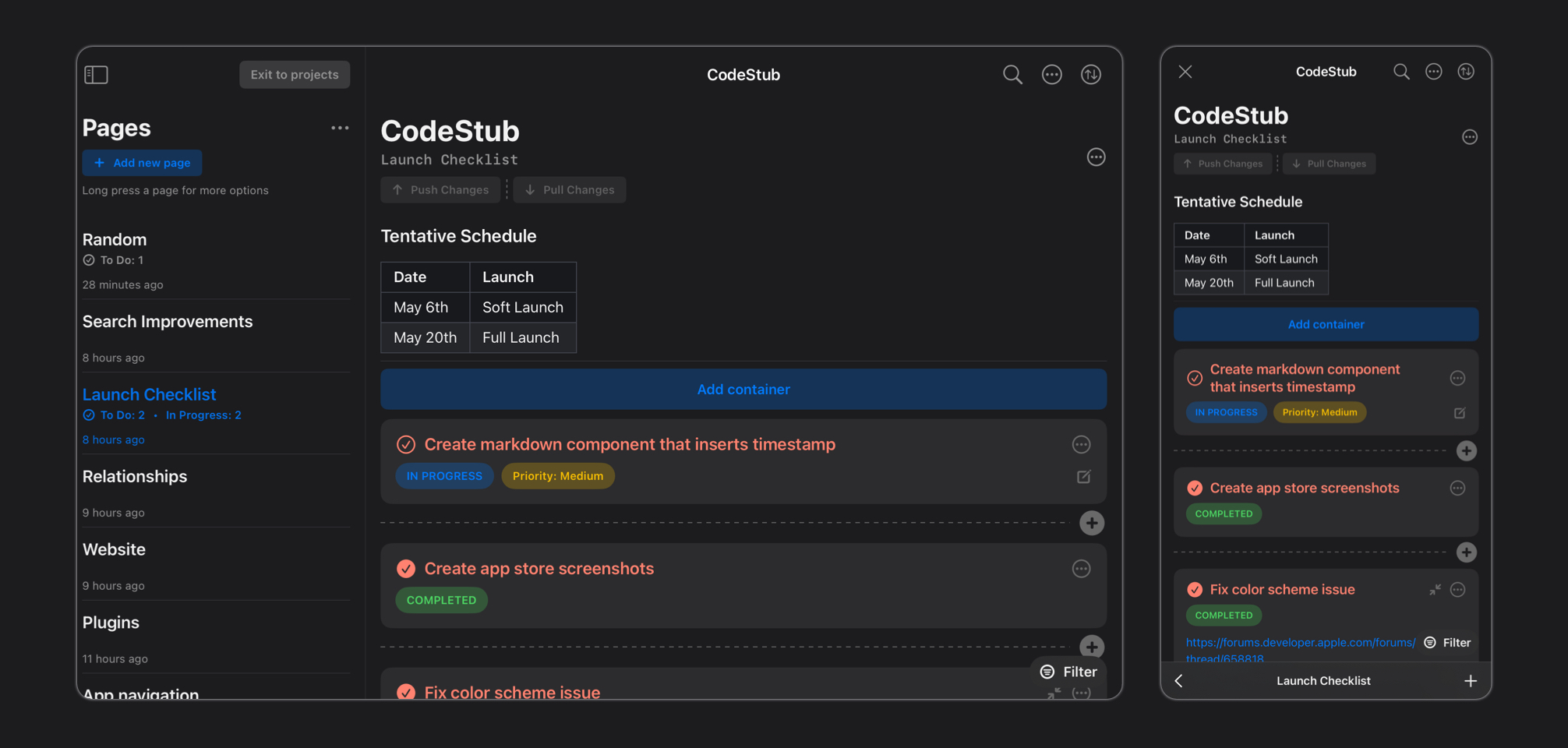The height and width of the screenshot is (748, 1568).
Task: Select the Search Improvements page
Action: [x=168, y=321]
